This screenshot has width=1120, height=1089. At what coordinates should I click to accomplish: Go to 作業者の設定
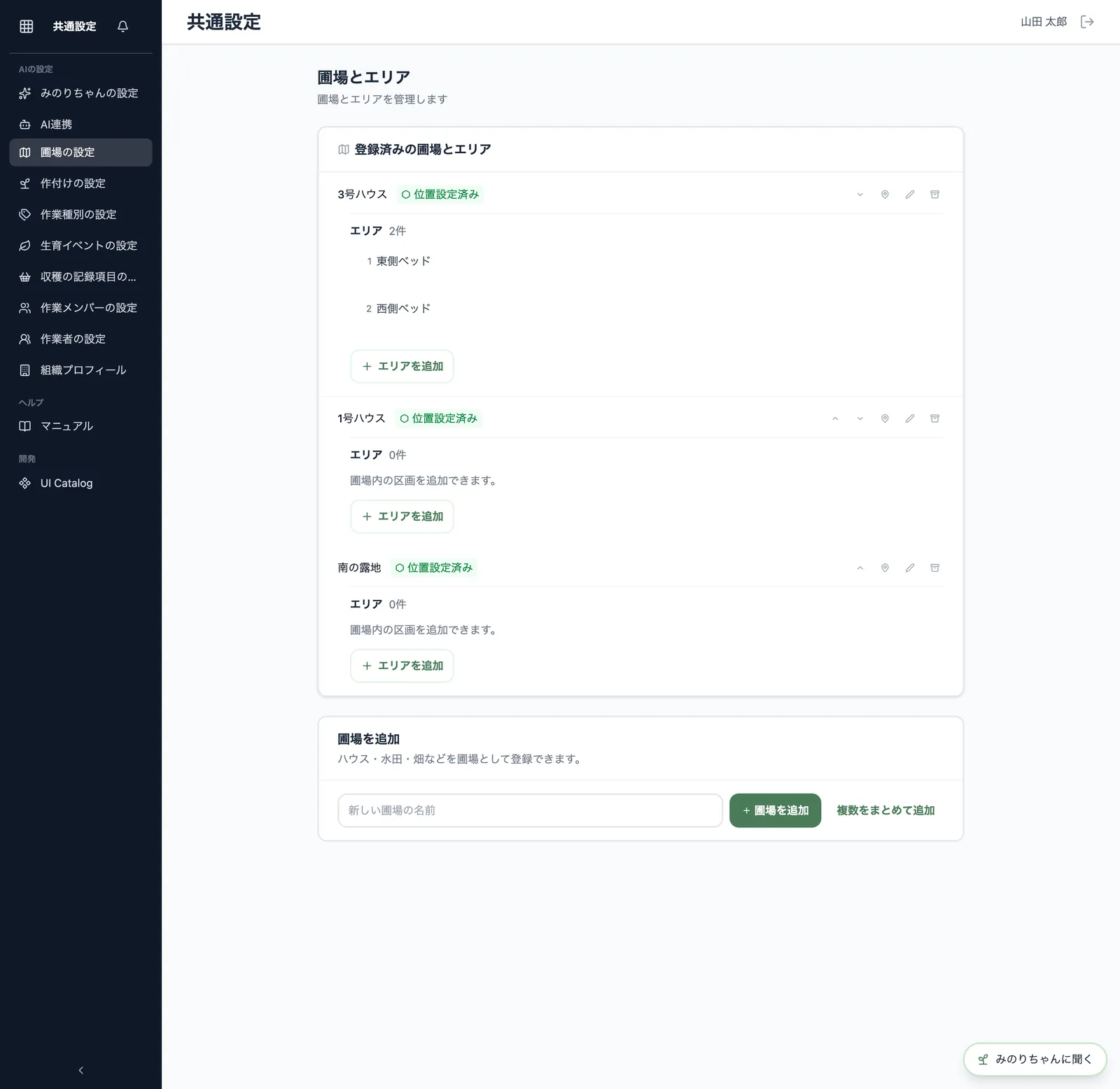[x=80, y=339]
